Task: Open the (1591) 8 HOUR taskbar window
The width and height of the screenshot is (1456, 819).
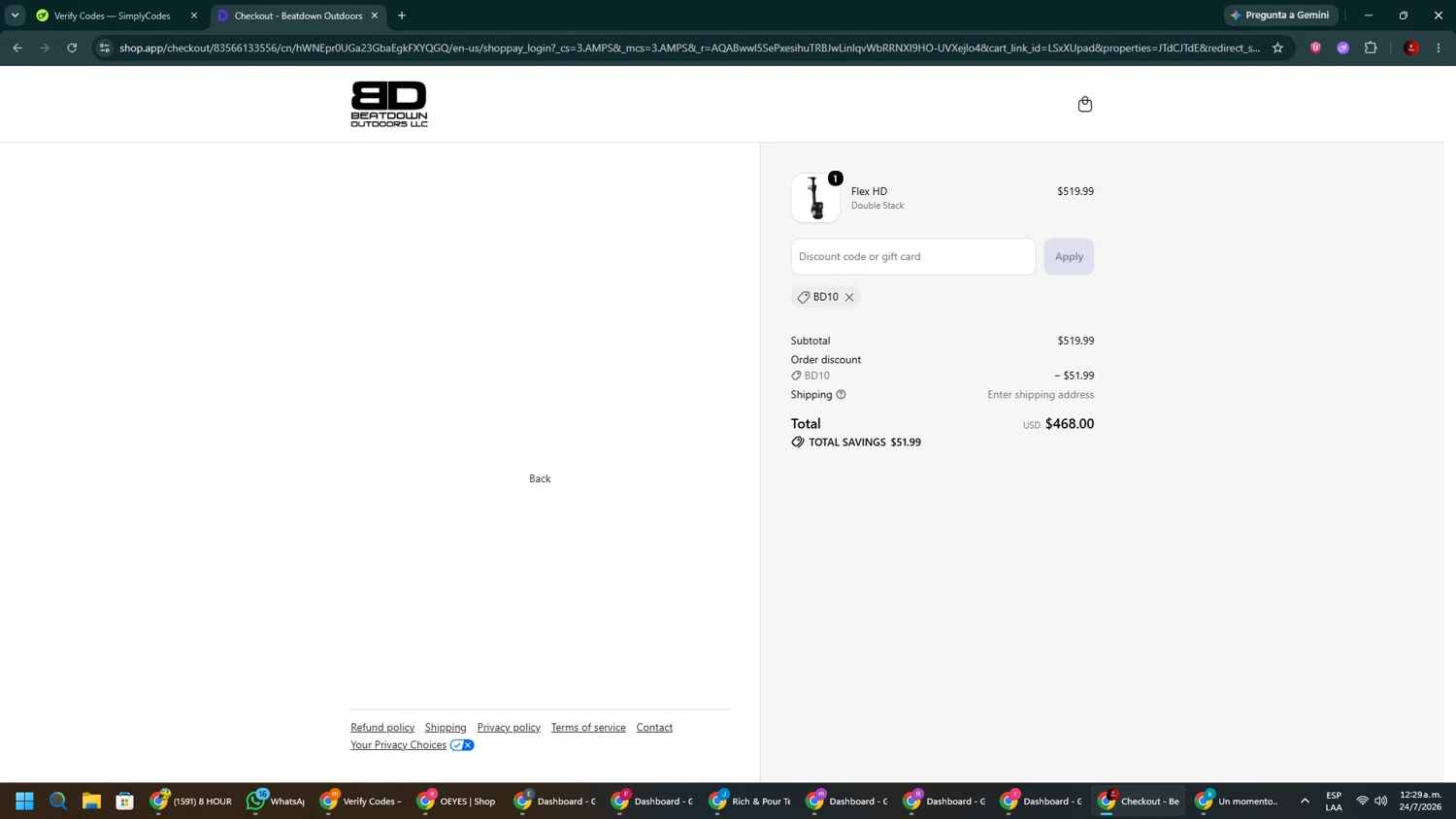Action: pos(191,801)
